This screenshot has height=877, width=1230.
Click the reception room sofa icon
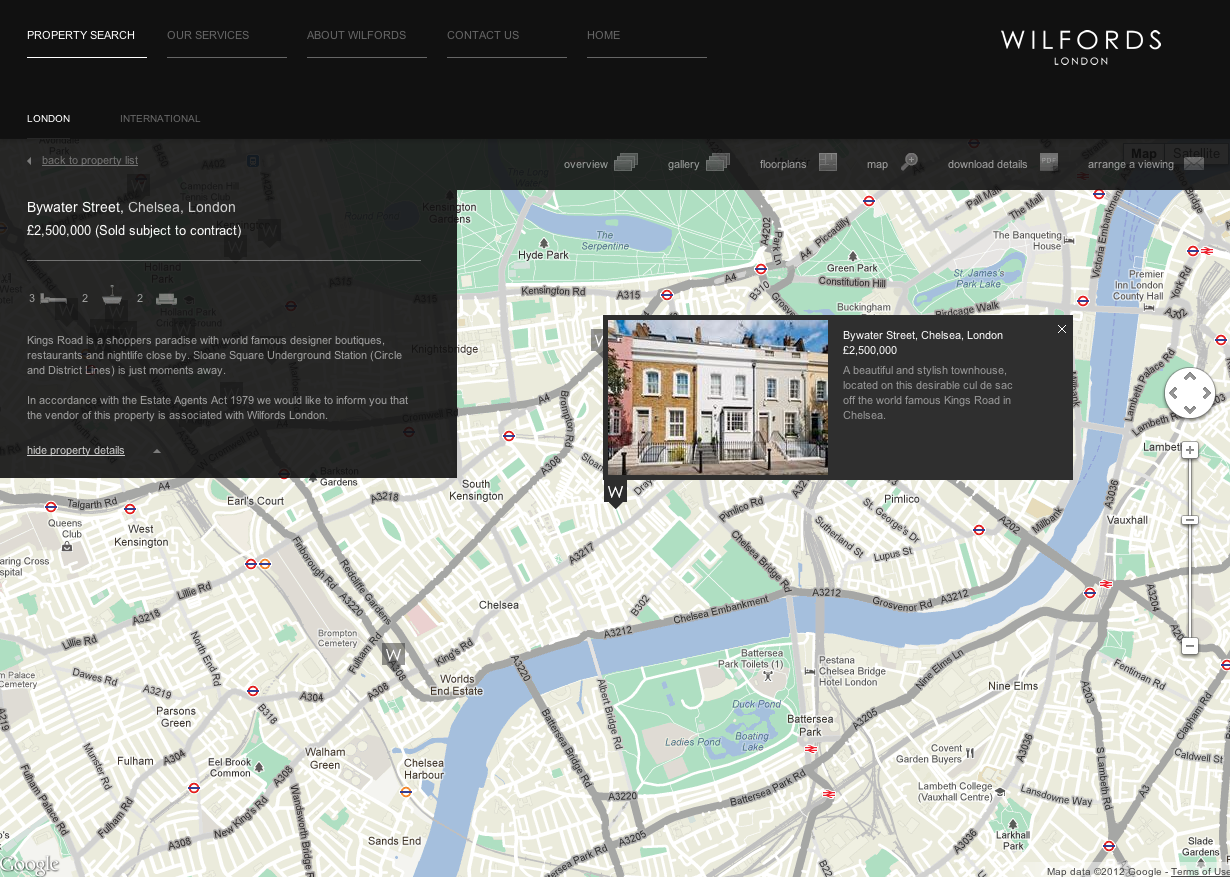pyautogui.click(x=166, y=298)
